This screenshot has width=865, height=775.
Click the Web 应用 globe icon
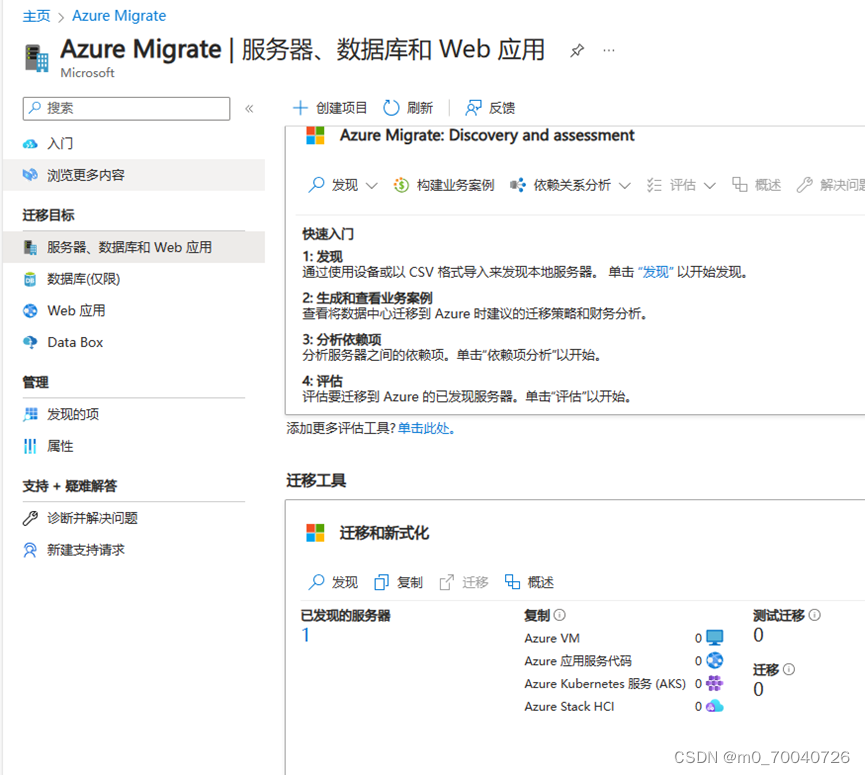coord(30,311)
